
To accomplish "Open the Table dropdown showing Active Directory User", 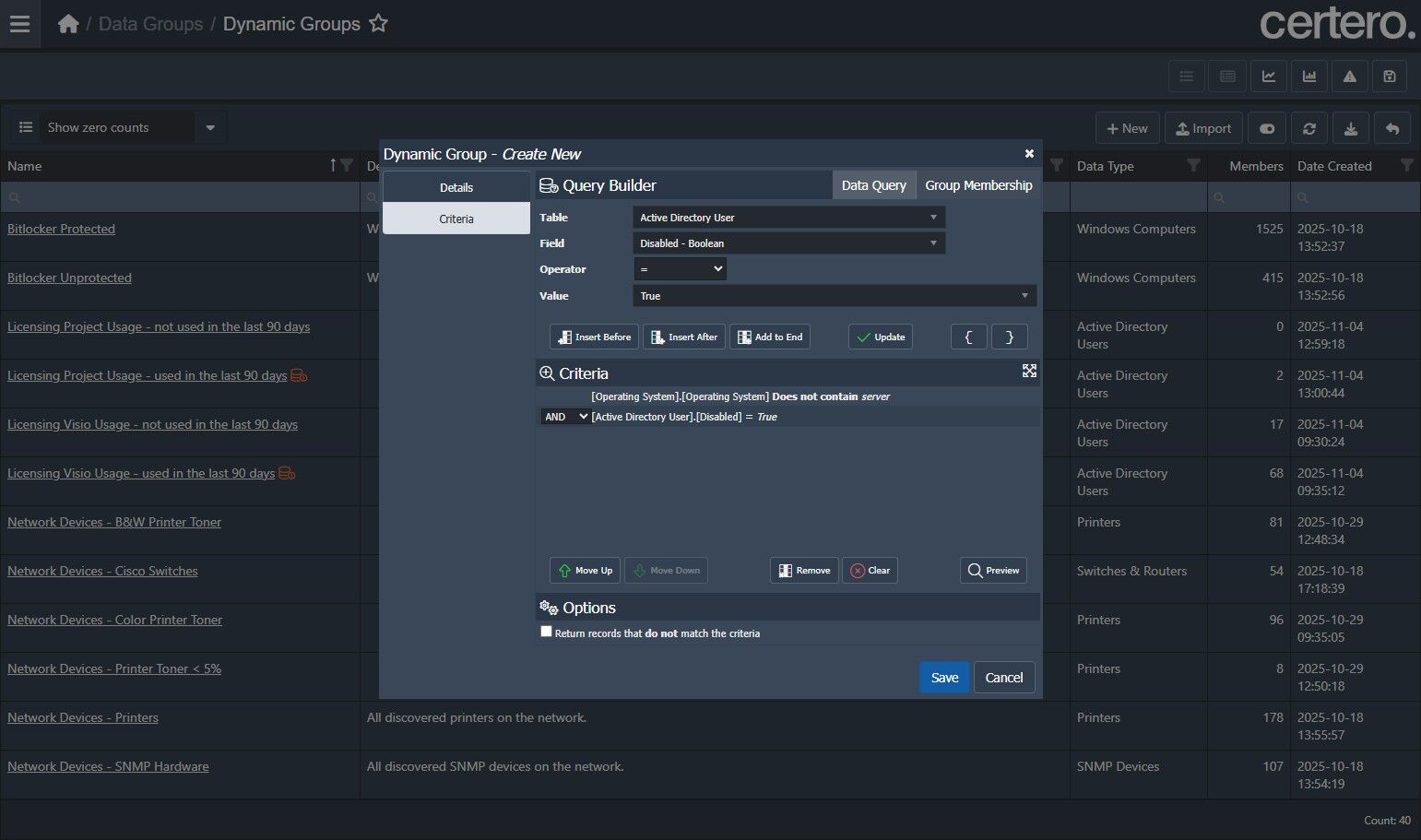I will (x=788, y=218).
